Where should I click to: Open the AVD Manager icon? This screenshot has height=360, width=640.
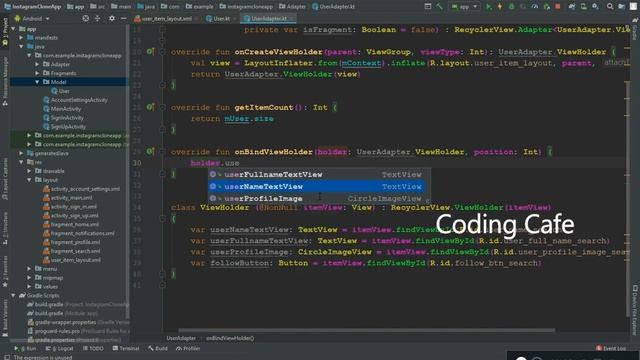click(584, 6)
